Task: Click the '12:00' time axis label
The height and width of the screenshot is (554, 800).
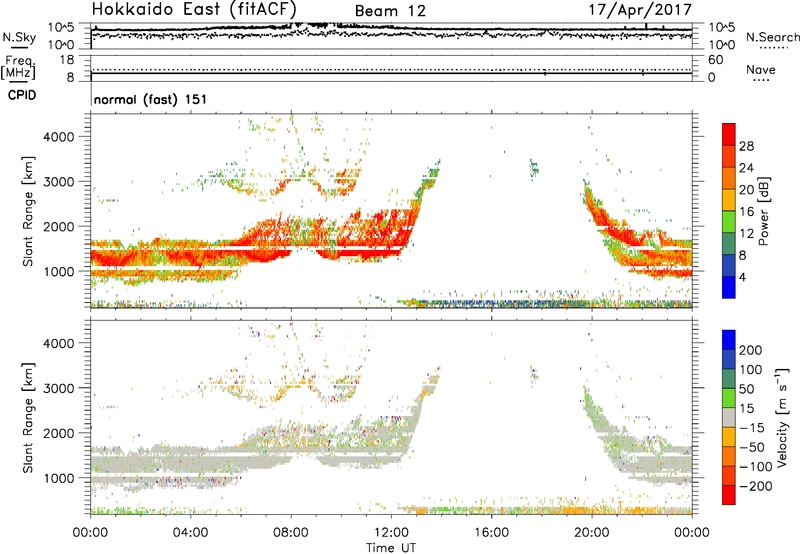Action: pos(391,533)
